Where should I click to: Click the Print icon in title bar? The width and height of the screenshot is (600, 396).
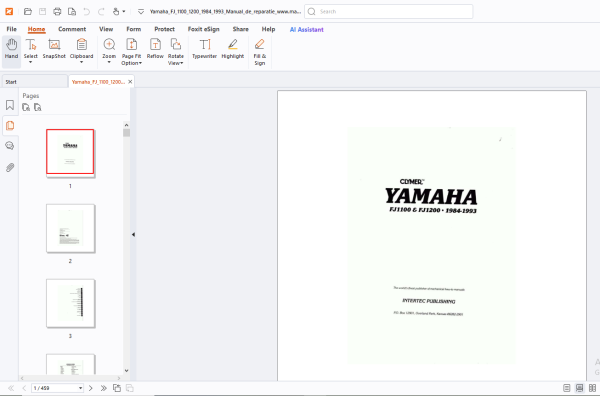(x=57, y=11)
